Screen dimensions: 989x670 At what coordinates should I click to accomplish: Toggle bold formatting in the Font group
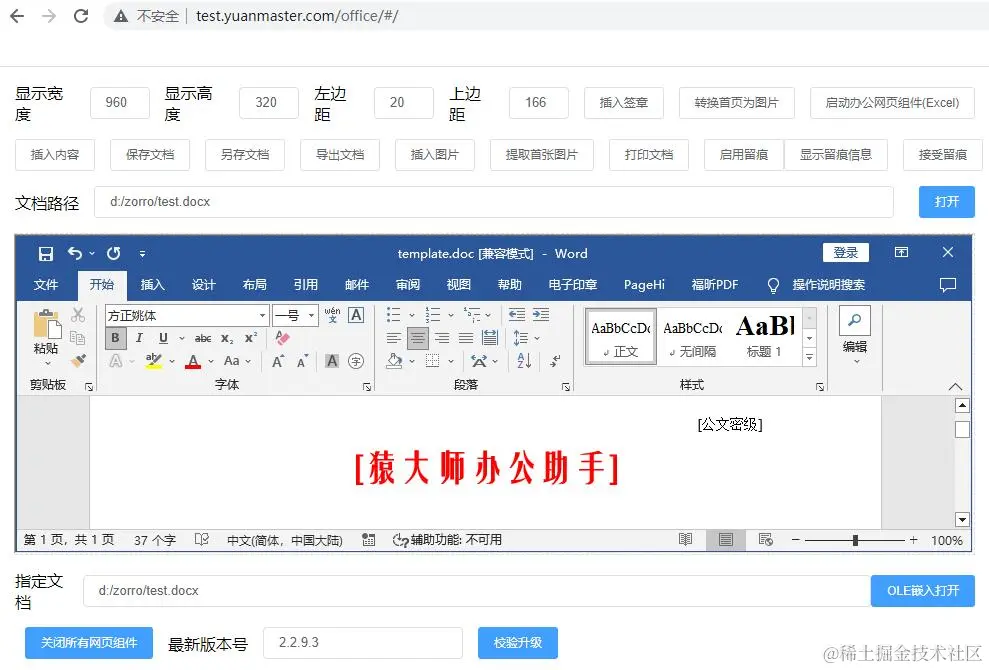click(114, 338)
